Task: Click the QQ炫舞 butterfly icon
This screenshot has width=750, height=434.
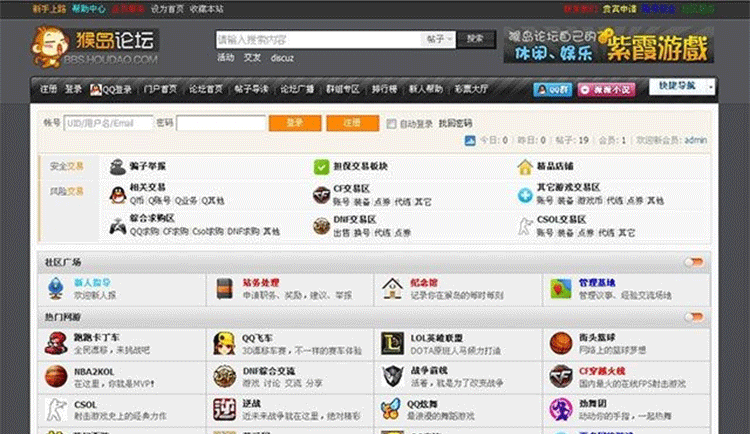Action: (x=390, y=410)
